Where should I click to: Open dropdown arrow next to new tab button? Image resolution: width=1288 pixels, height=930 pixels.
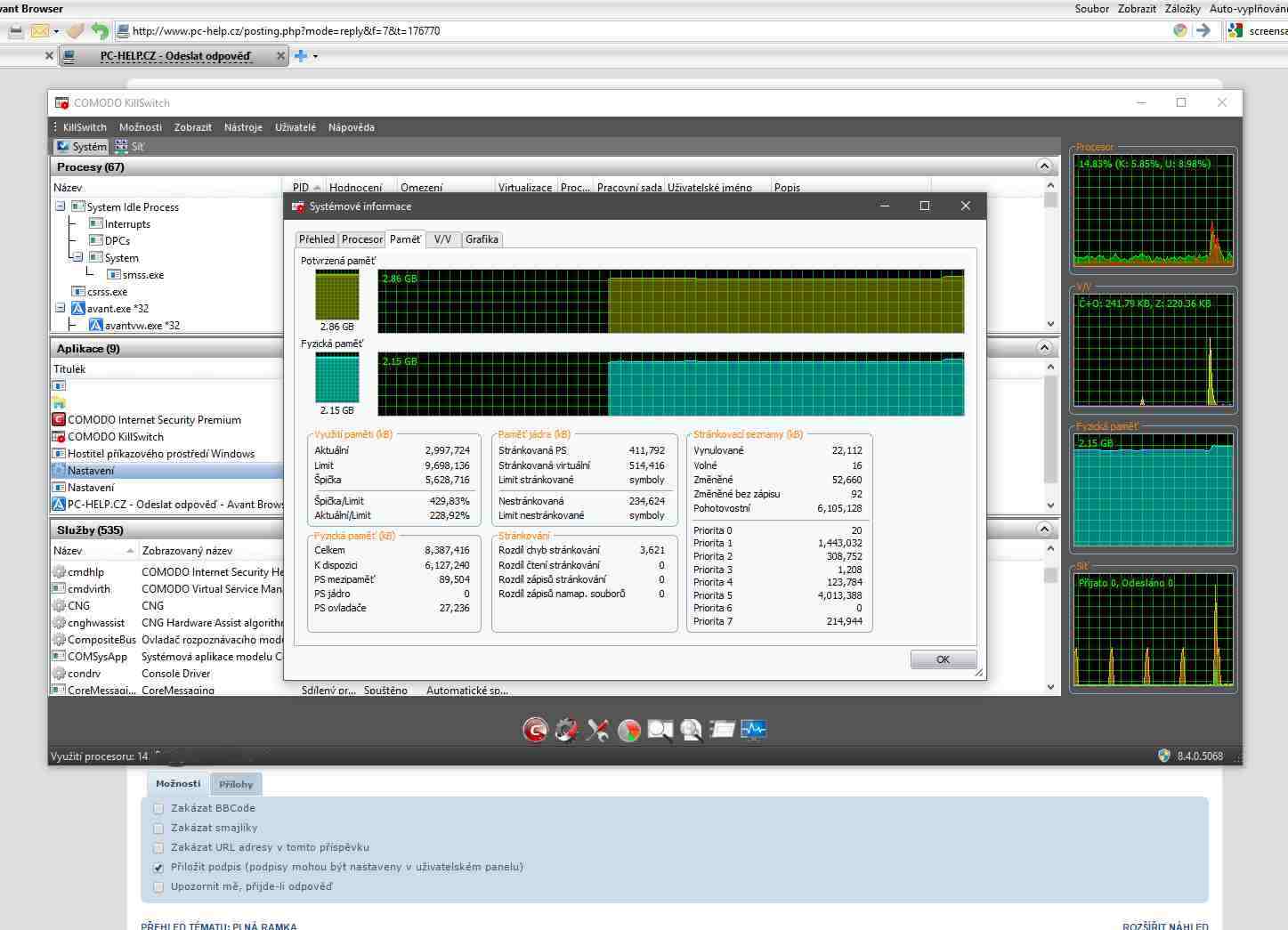click(315, 56)
